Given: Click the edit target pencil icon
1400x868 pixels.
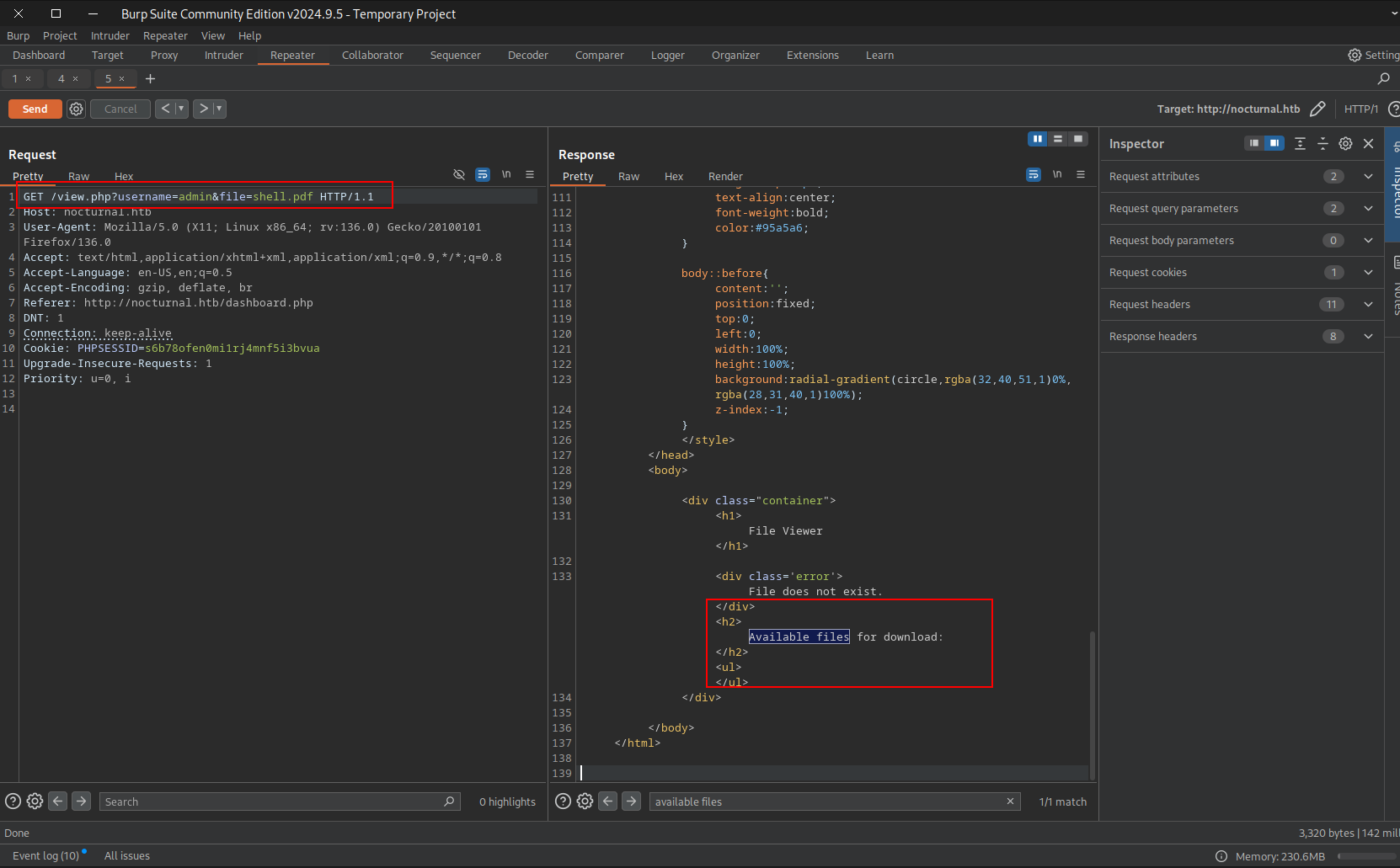Looking at the screenshot, I should tap(1317, 109).
